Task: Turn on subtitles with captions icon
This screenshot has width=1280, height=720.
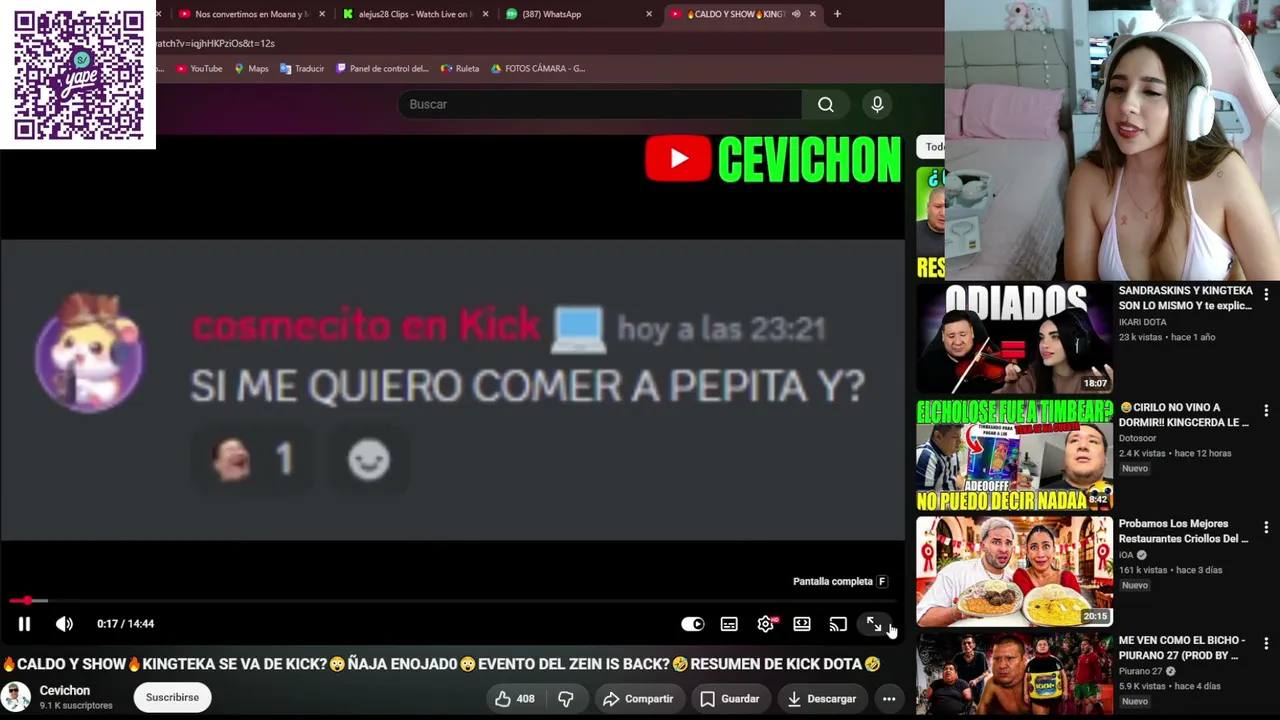Action: coord(729,624)
